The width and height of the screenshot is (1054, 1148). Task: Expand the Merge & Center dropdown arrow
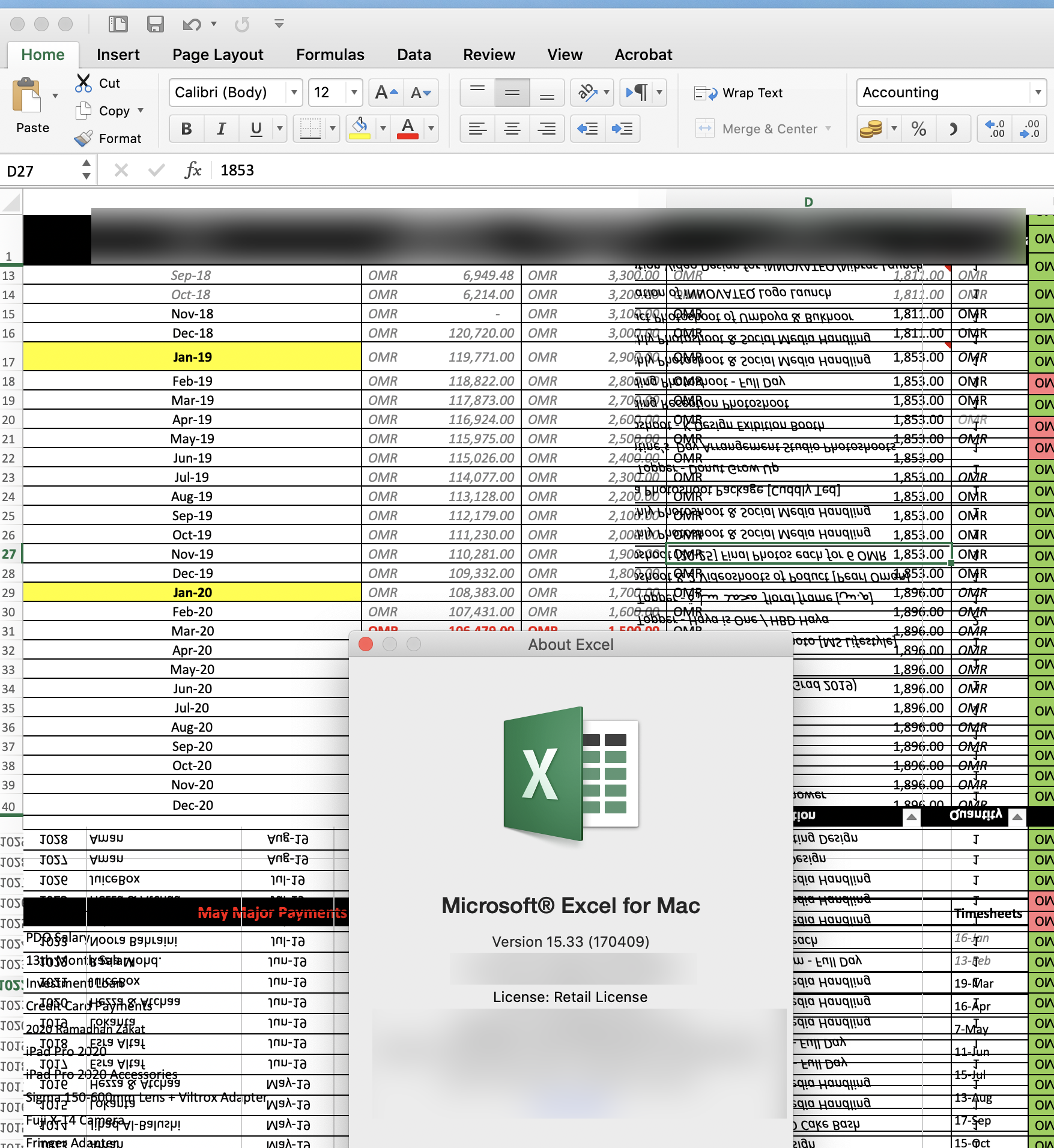pos(828,129)
